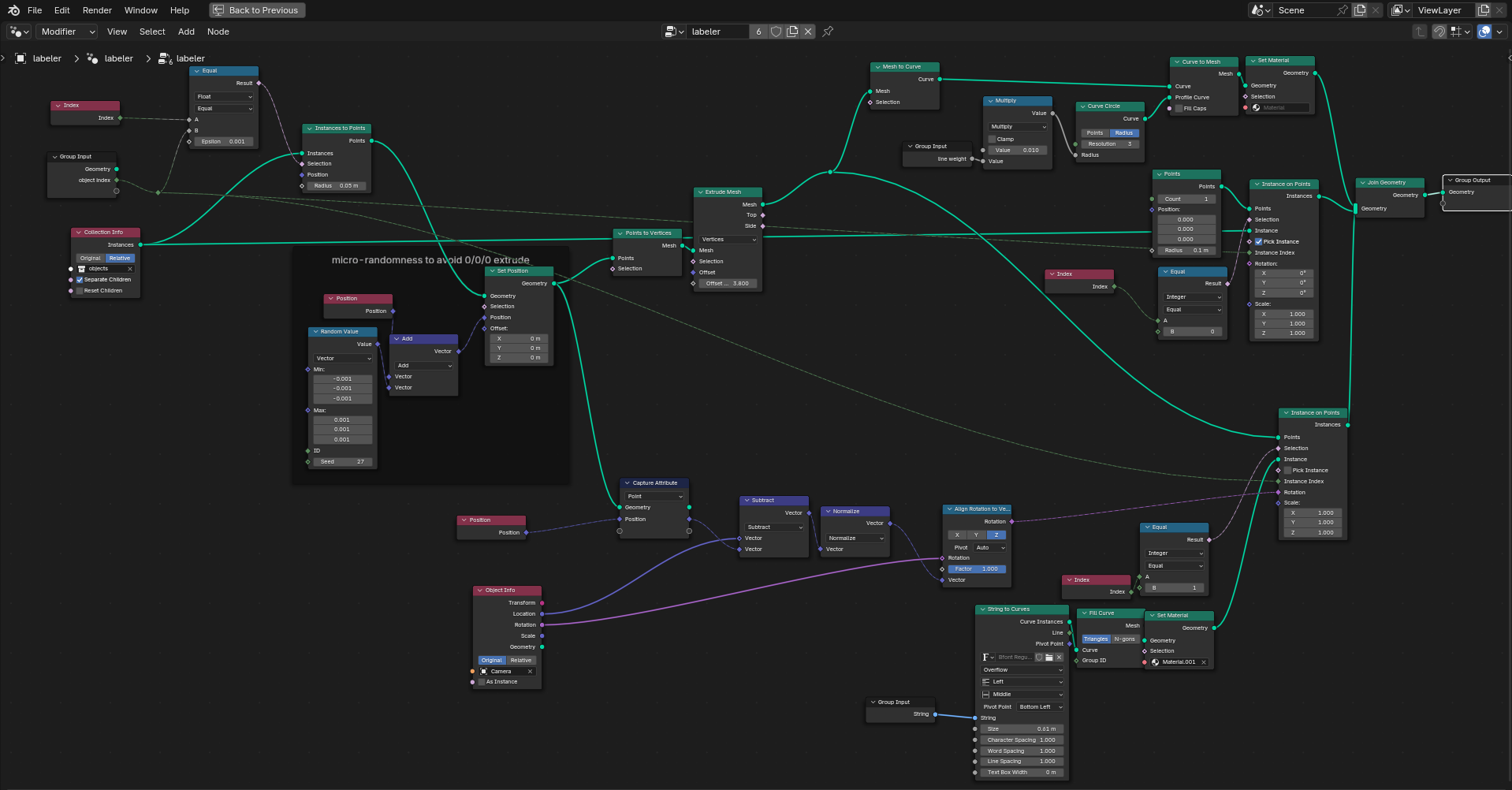Viewport: 1512px width, 790px height.
Task: Select N-gons mode in Fill Curve
Action: 1125,639
